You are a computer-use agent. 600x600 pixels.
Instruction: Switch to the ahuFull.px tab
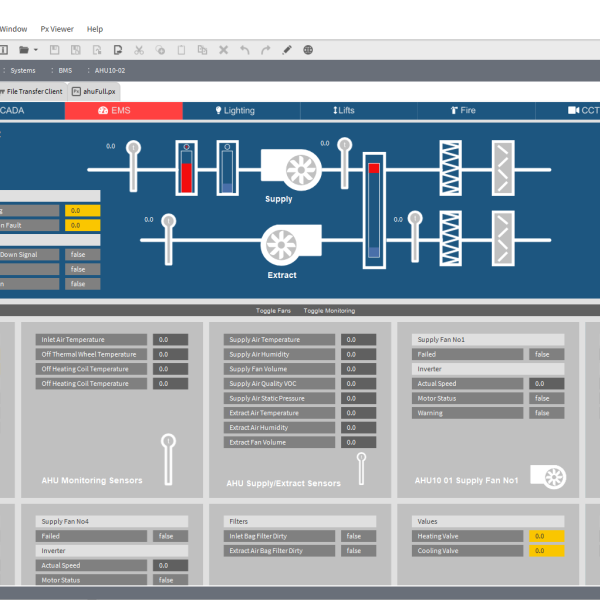pyautogui.click(x=100, y=91)
